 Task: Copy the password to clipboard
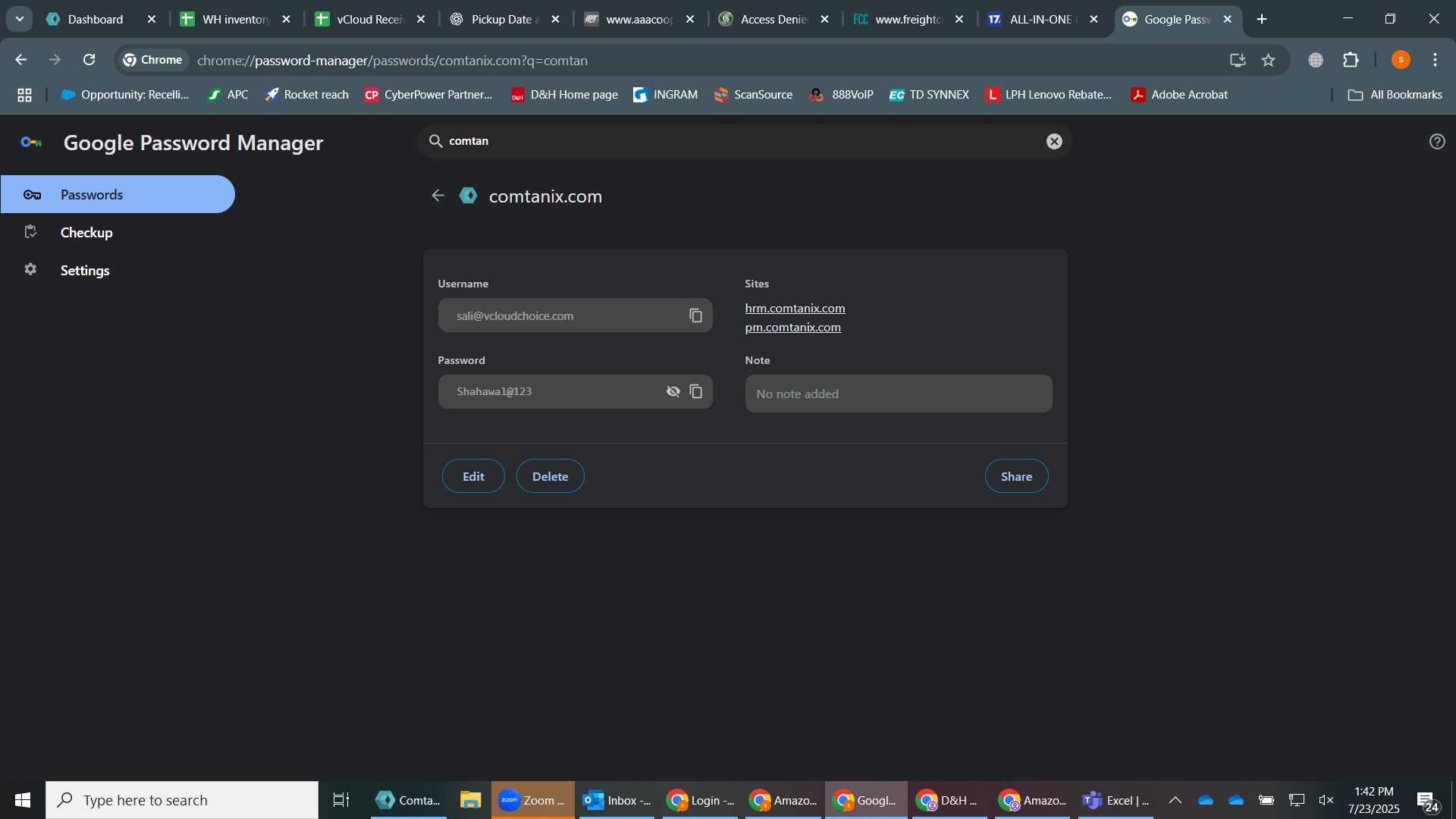click(695, 391)
